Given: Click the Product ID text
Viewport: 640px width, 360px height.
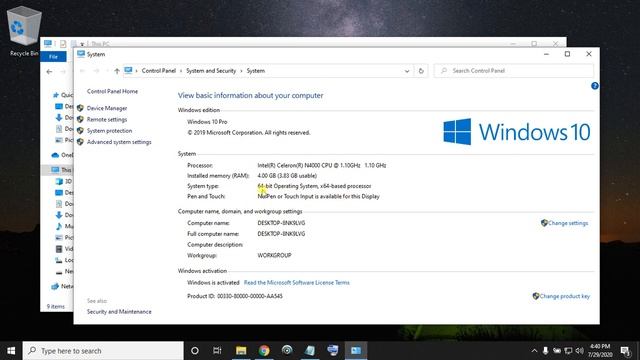Looking at the screenshot, I should [235, 296].
